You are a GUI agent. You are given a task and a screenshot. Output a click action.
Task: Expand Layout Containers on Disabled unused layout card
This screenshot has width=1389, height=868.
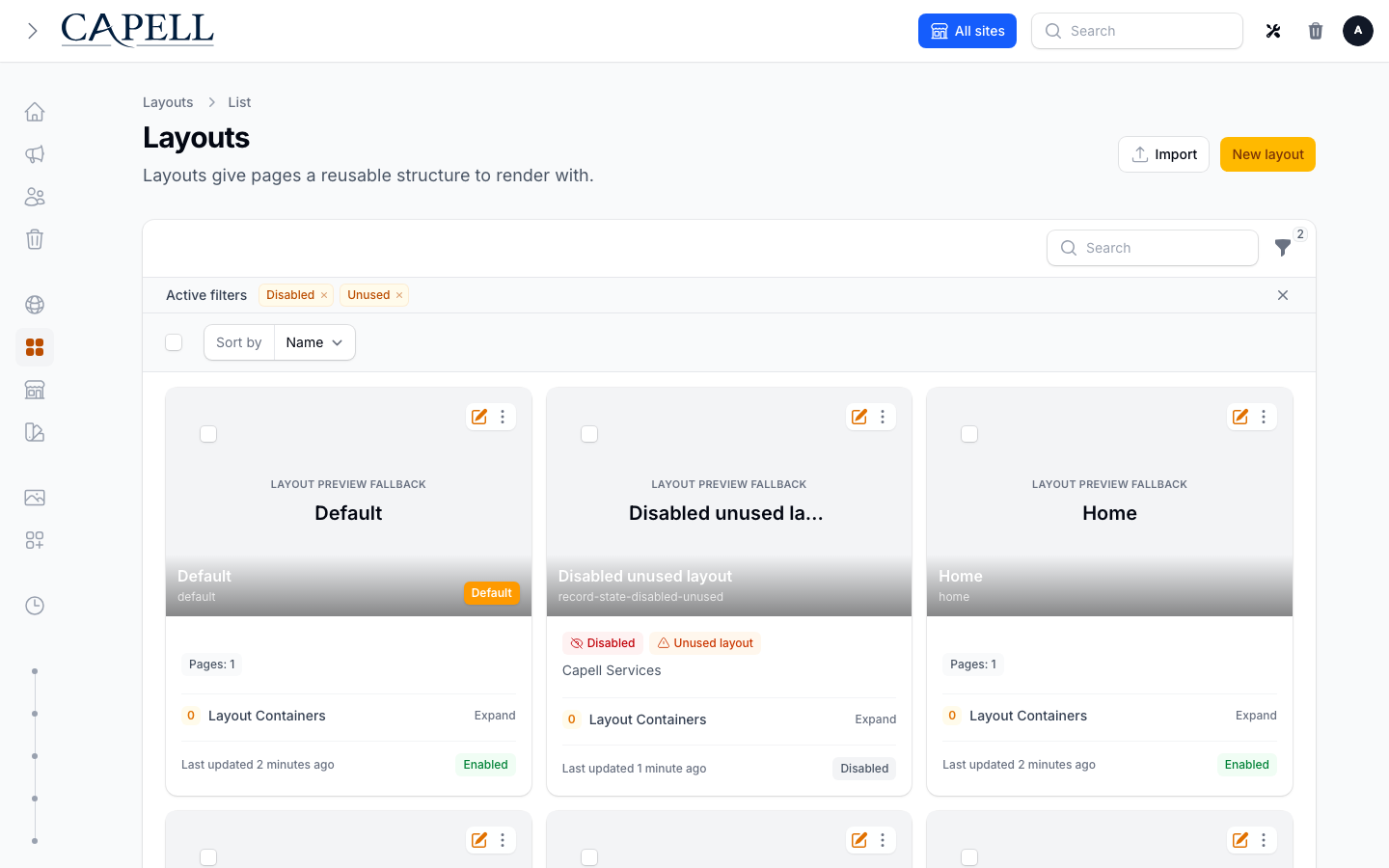(x=876, y=719)
